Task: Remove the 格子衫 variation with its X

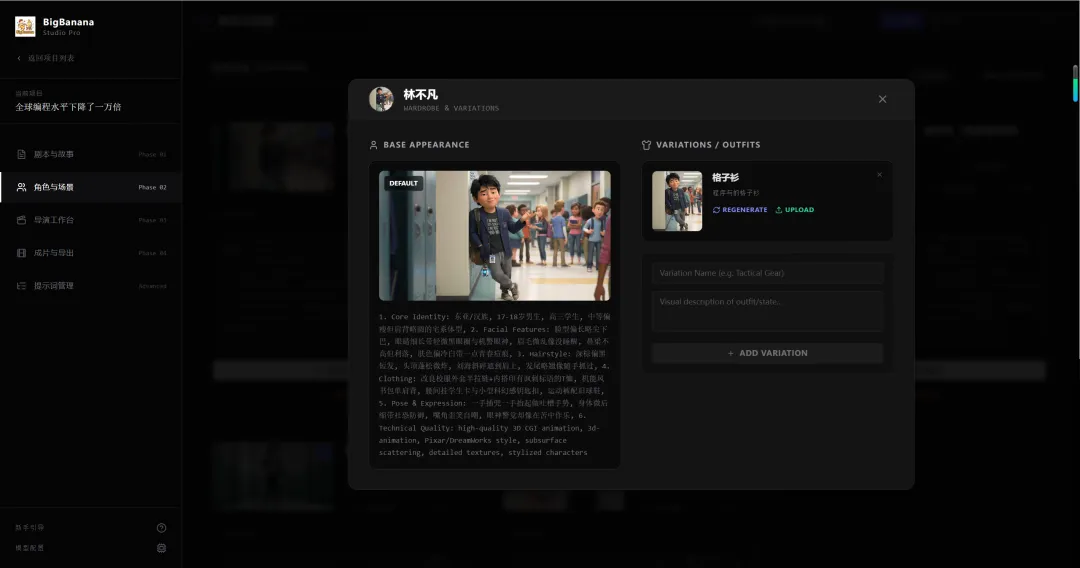Action: click(x=880, y=175)
